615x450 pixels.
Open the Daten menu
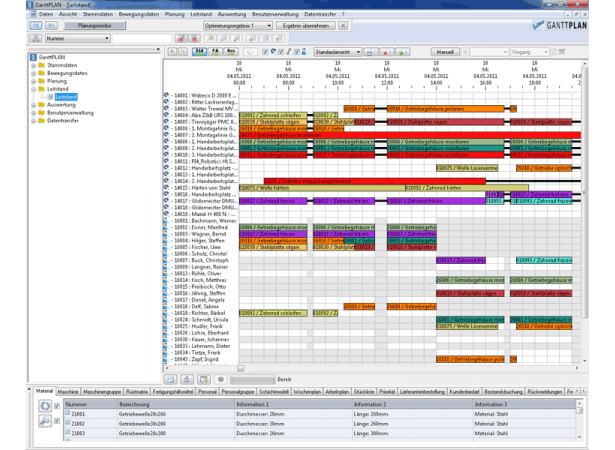pyautogui.click(x=46, y=14)
